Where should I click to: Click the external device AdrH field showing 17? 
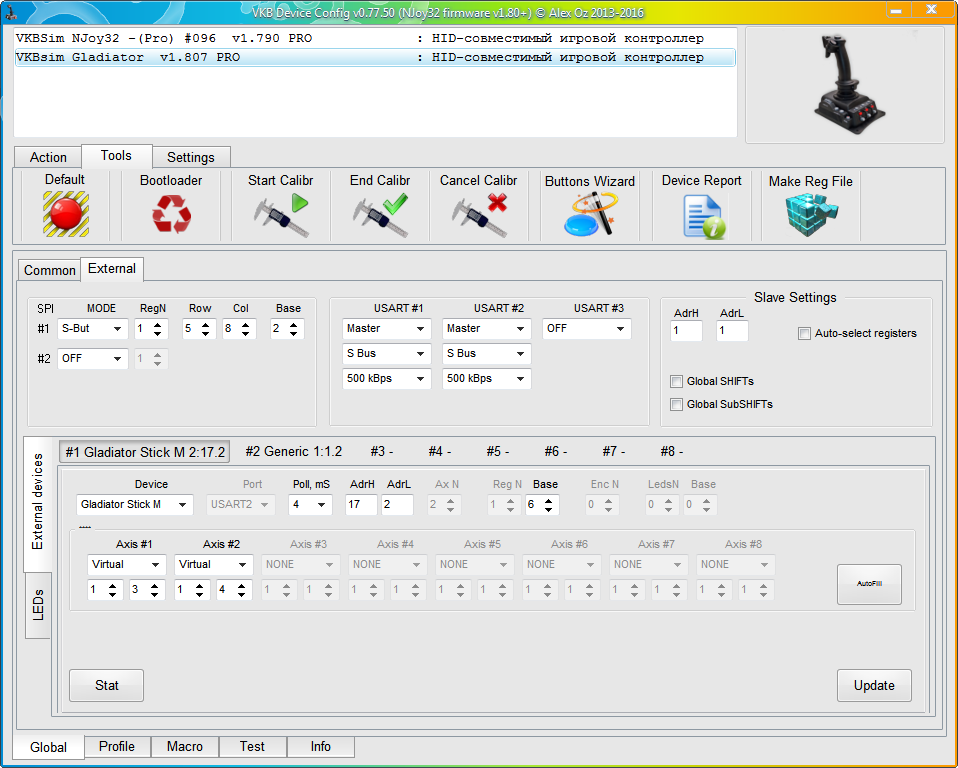click(x=361, y=505)
